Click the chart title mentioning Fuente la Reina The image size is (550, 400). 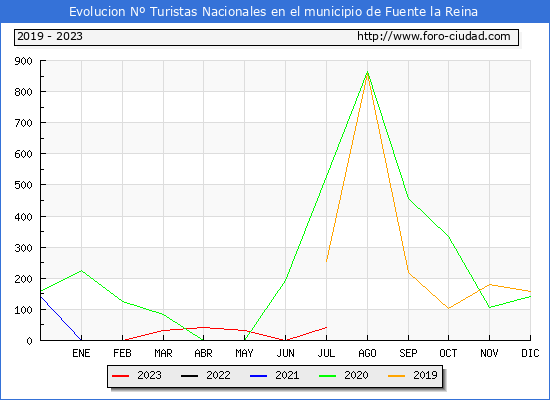[273, 12]
